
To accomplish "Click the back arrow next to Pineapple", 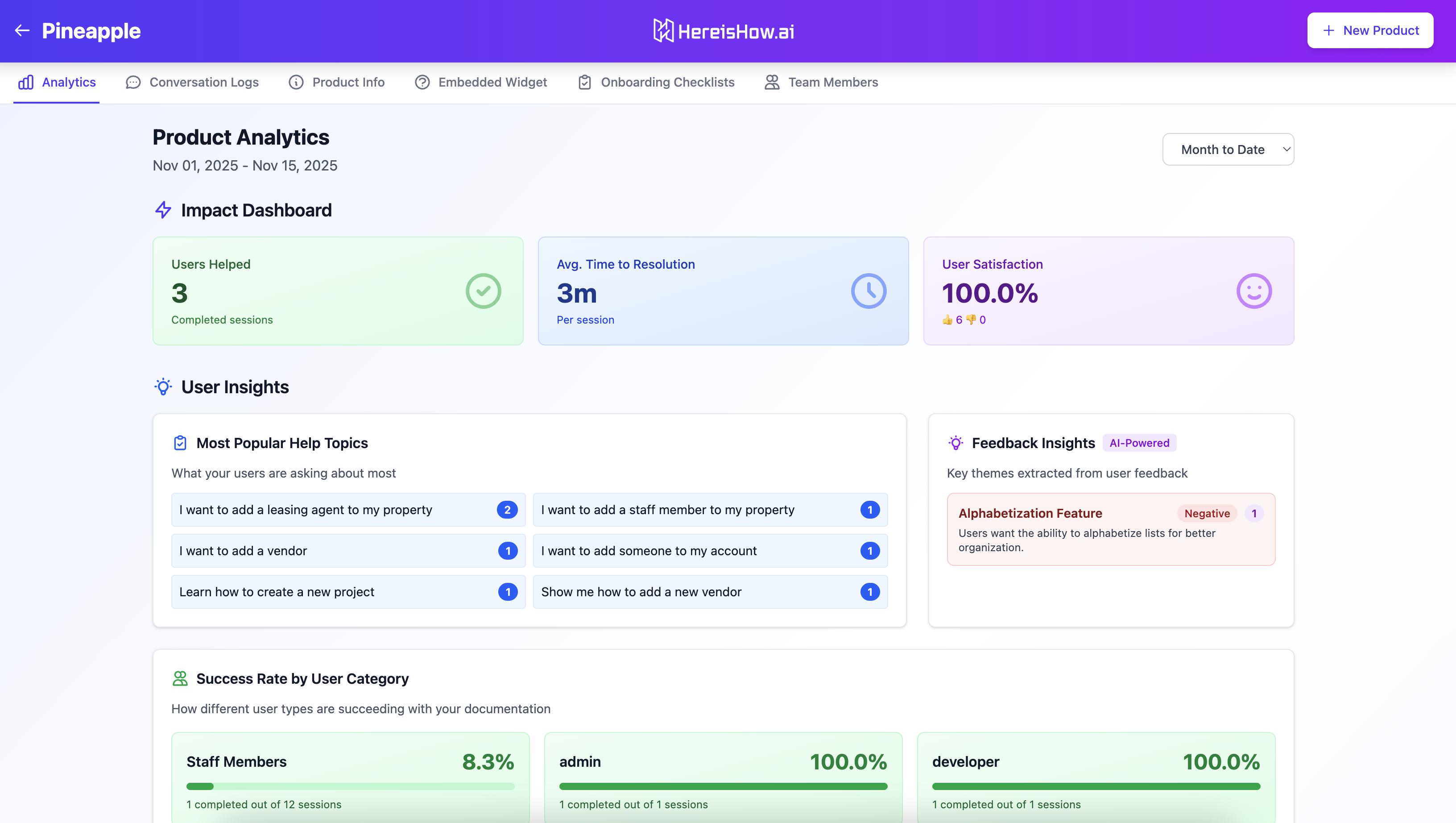I will click(x=21, y=30).
